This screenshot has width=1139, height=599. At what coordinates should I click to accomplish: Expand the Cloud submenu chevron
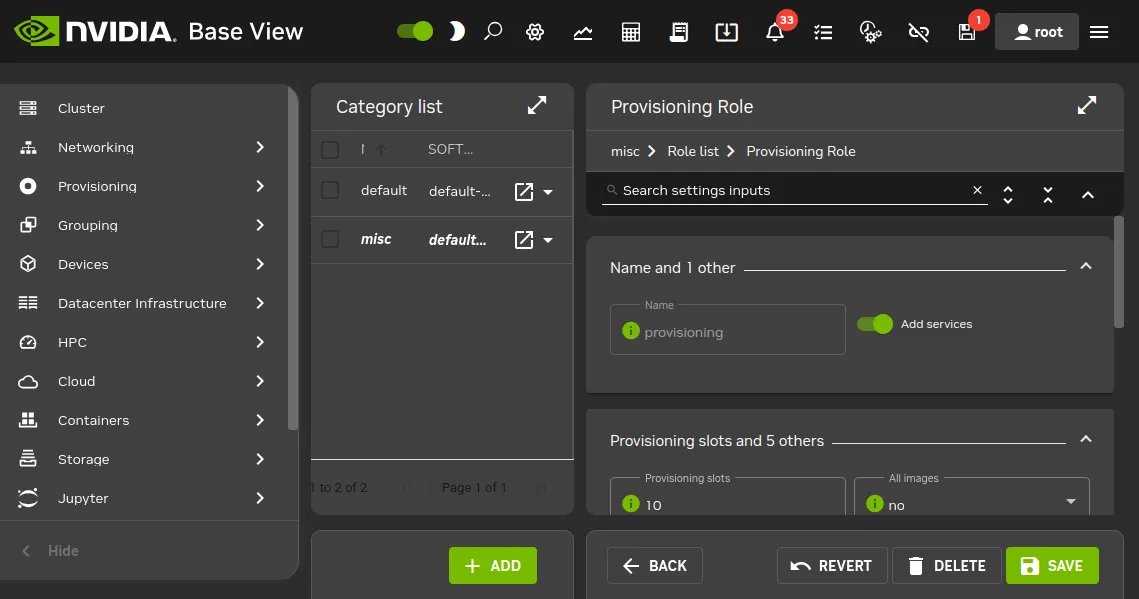[x=260, y=381]
